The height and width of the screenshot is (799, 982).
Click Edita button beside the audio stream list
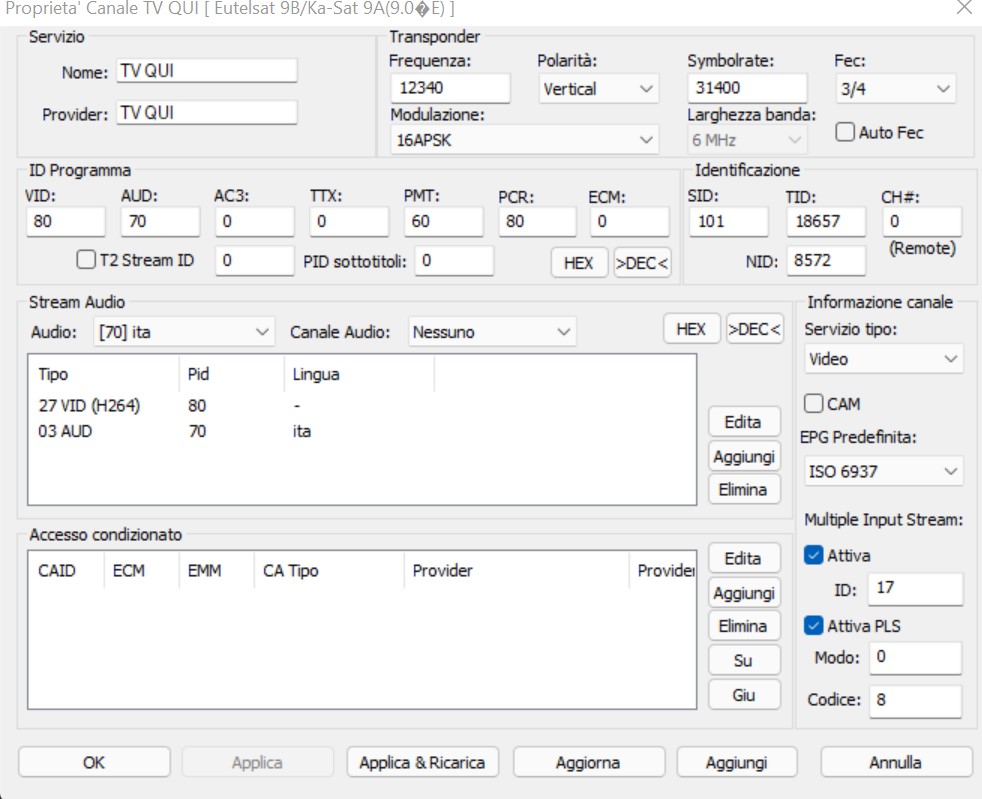tap(744, 422)
